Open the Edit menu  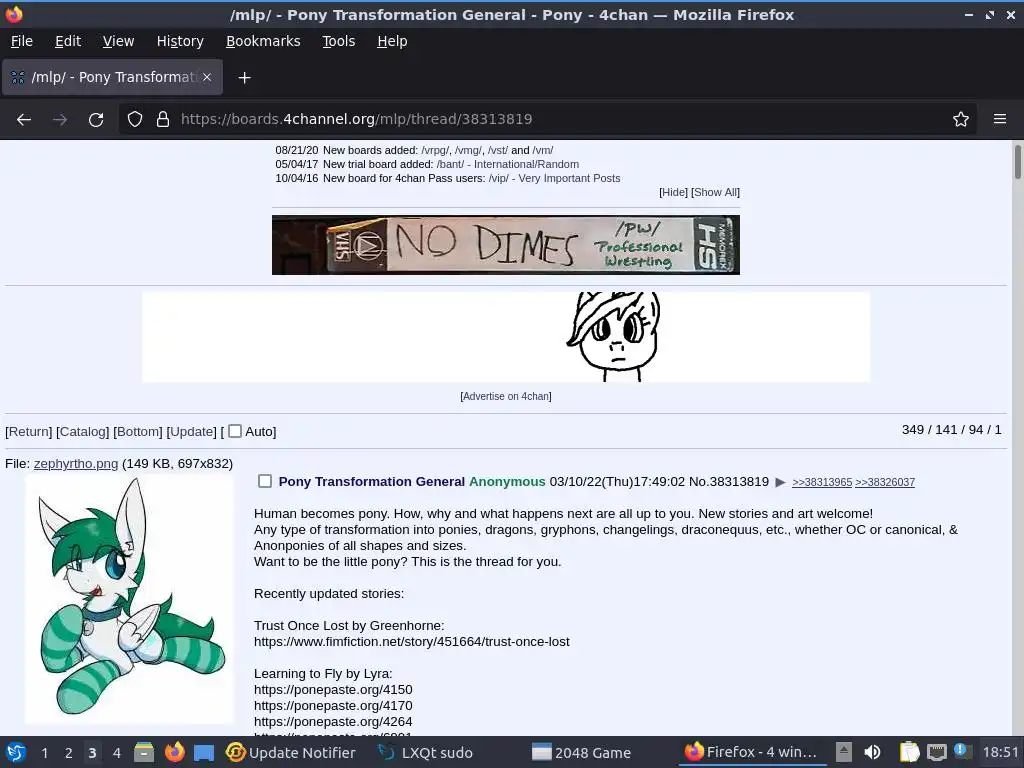point(68,41)
